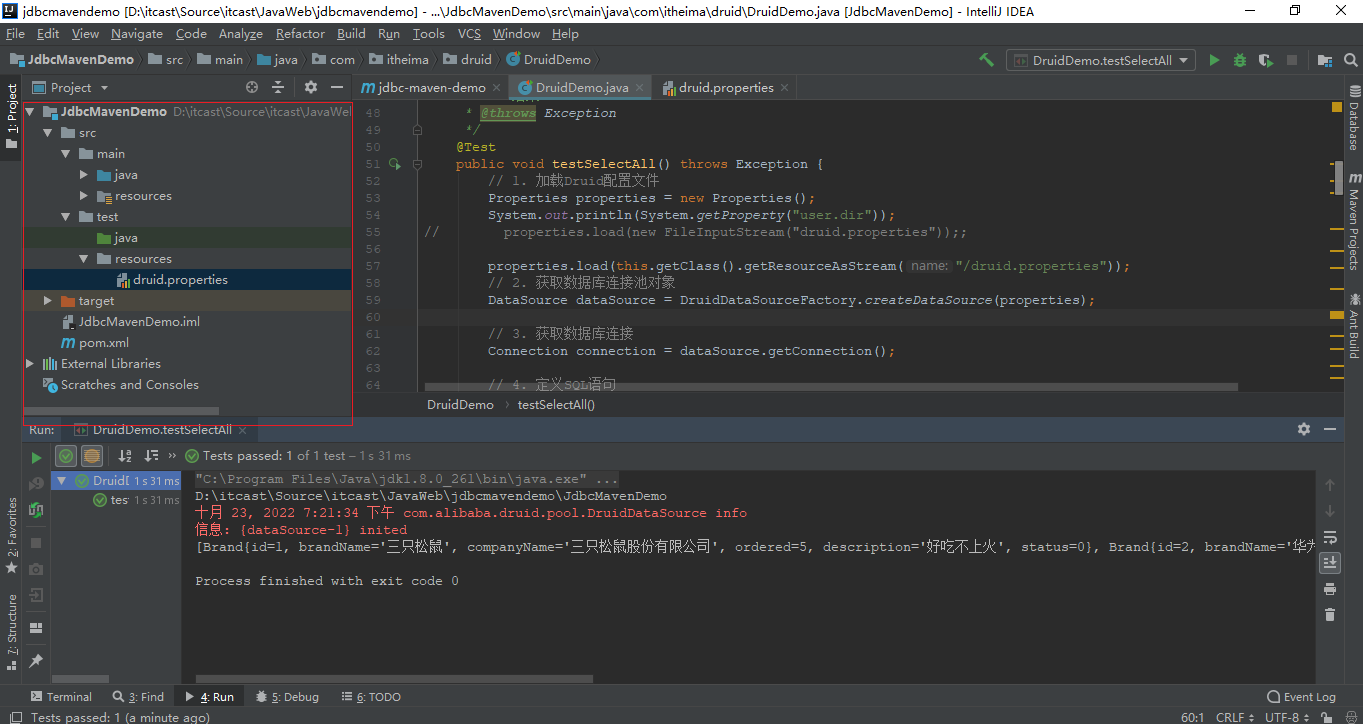Rerun the test in the Run panel
1363x724 pixels.
(x=36, y=457)
